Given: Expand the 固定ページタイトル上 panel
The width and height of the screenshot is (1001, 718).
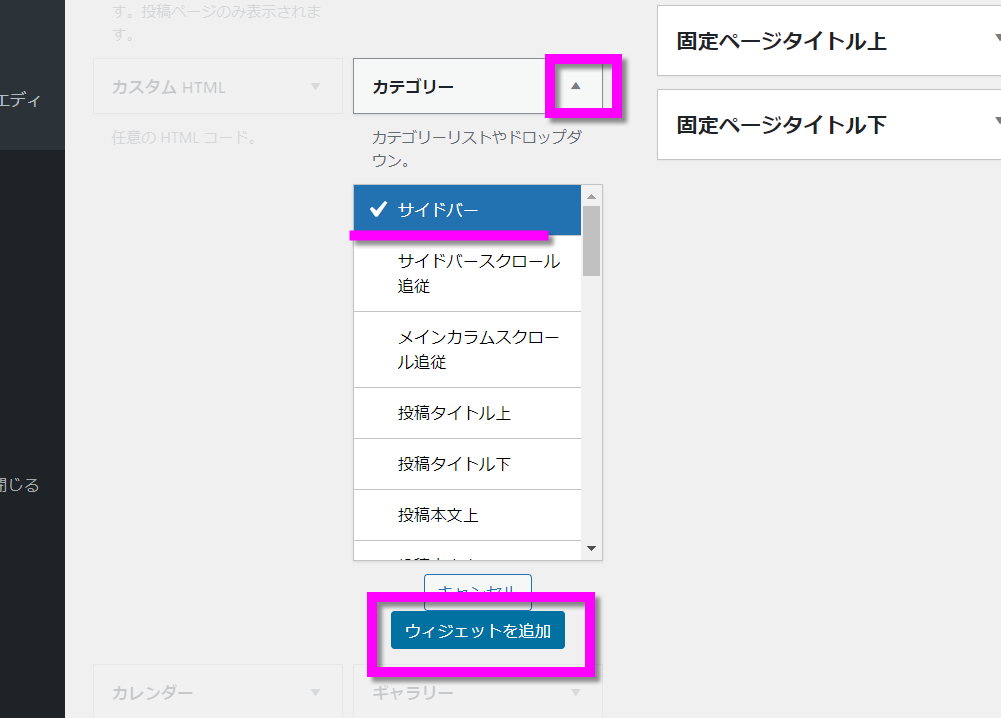Looking at the screenshot, I should tap(995, 41).
